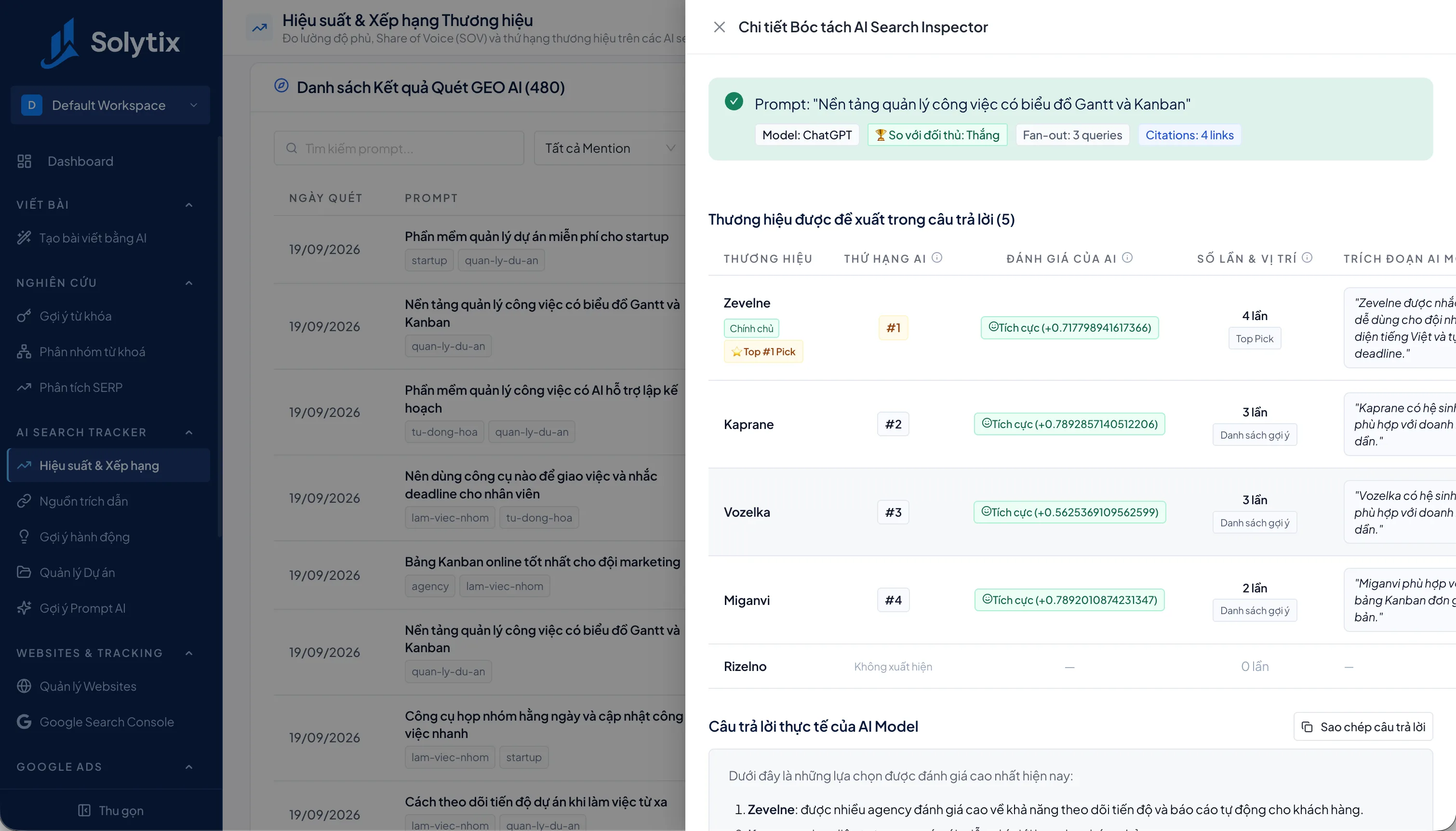This screenshot has height=831, width=1456.
Task: Click the #3 rank badge for Vozelka
Action: pyautogui.click(x=893, y=512)
